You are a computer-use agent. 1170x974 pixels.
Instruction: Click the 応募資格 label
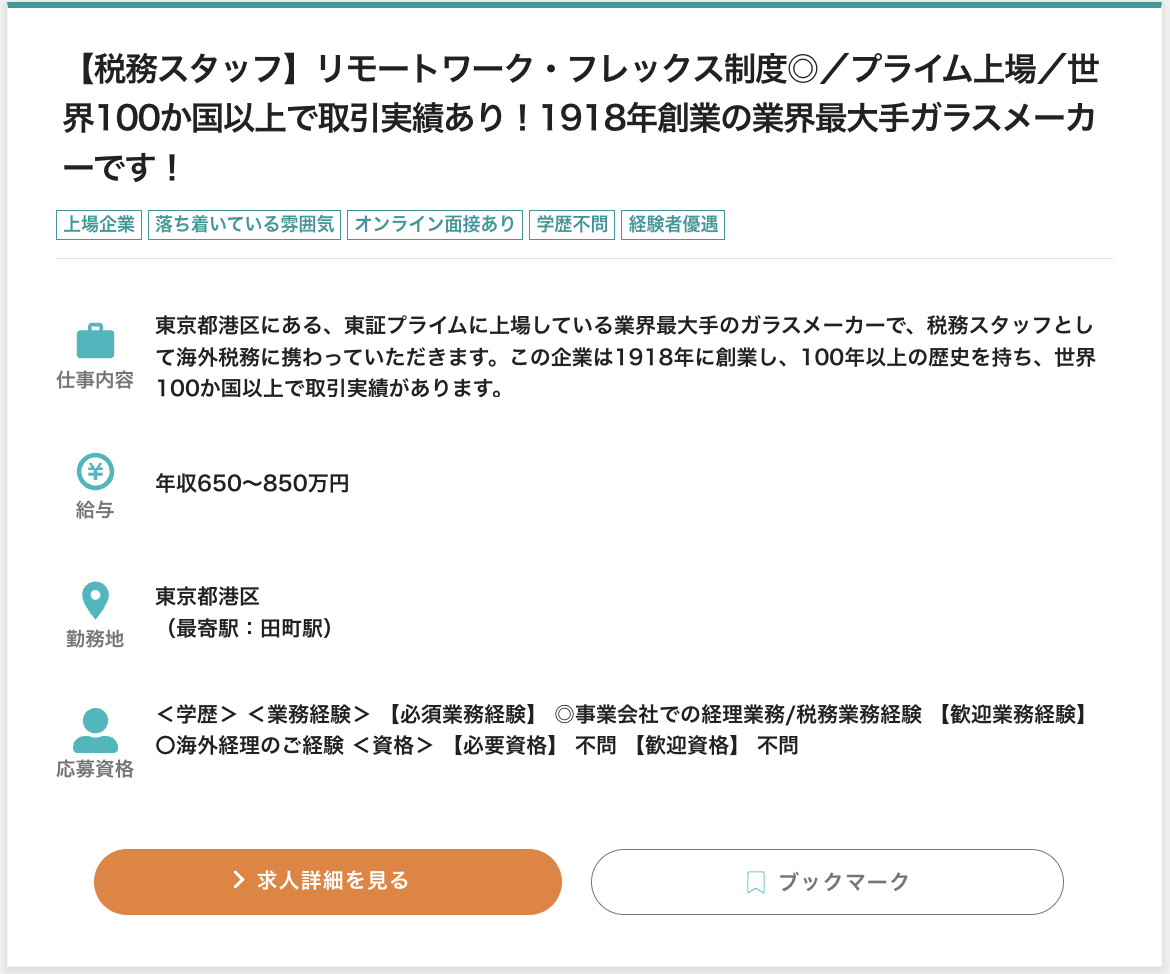click(95, 769)
